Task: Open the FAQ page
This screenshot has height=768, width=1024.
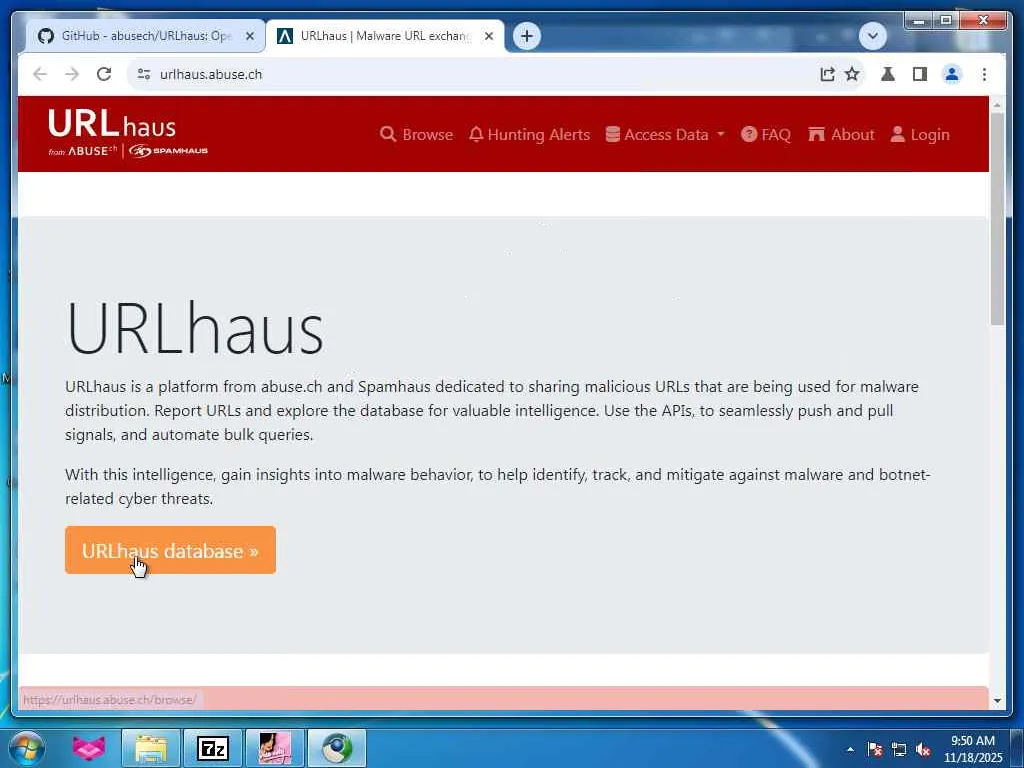Action: [766, 135]
